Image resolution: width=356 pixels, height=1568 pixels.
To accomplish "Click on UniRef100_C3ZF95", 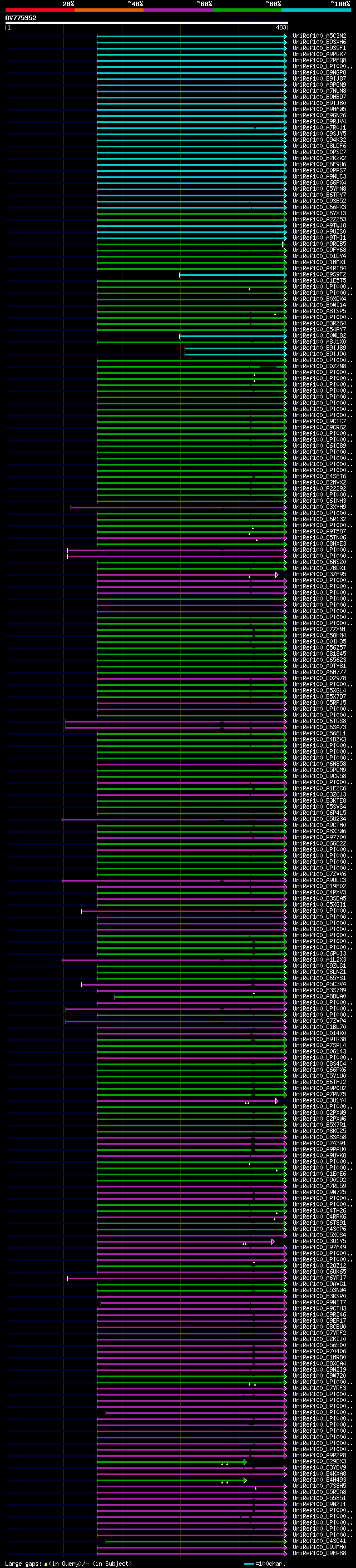I will pos(319,574).
